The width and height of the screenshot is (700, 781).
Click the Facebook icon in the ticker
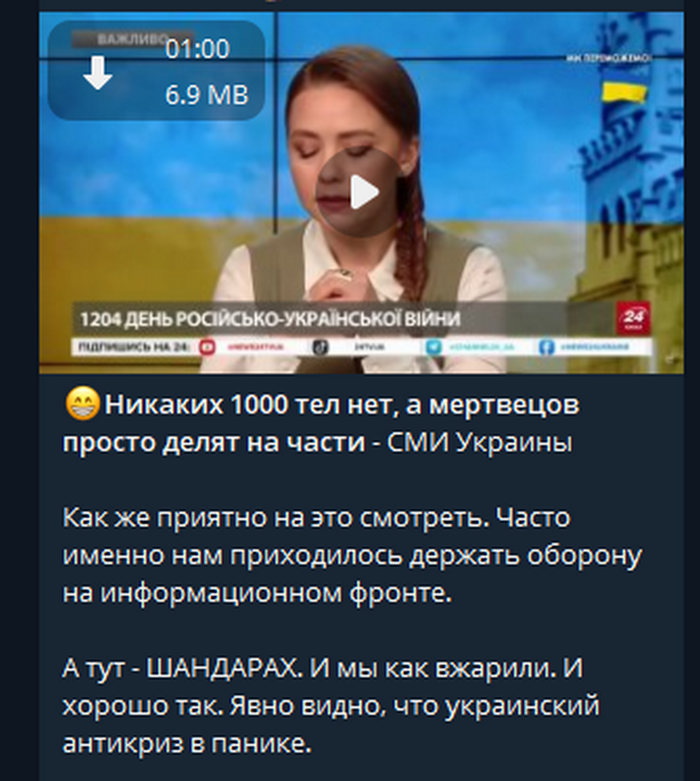coord(547,347)
